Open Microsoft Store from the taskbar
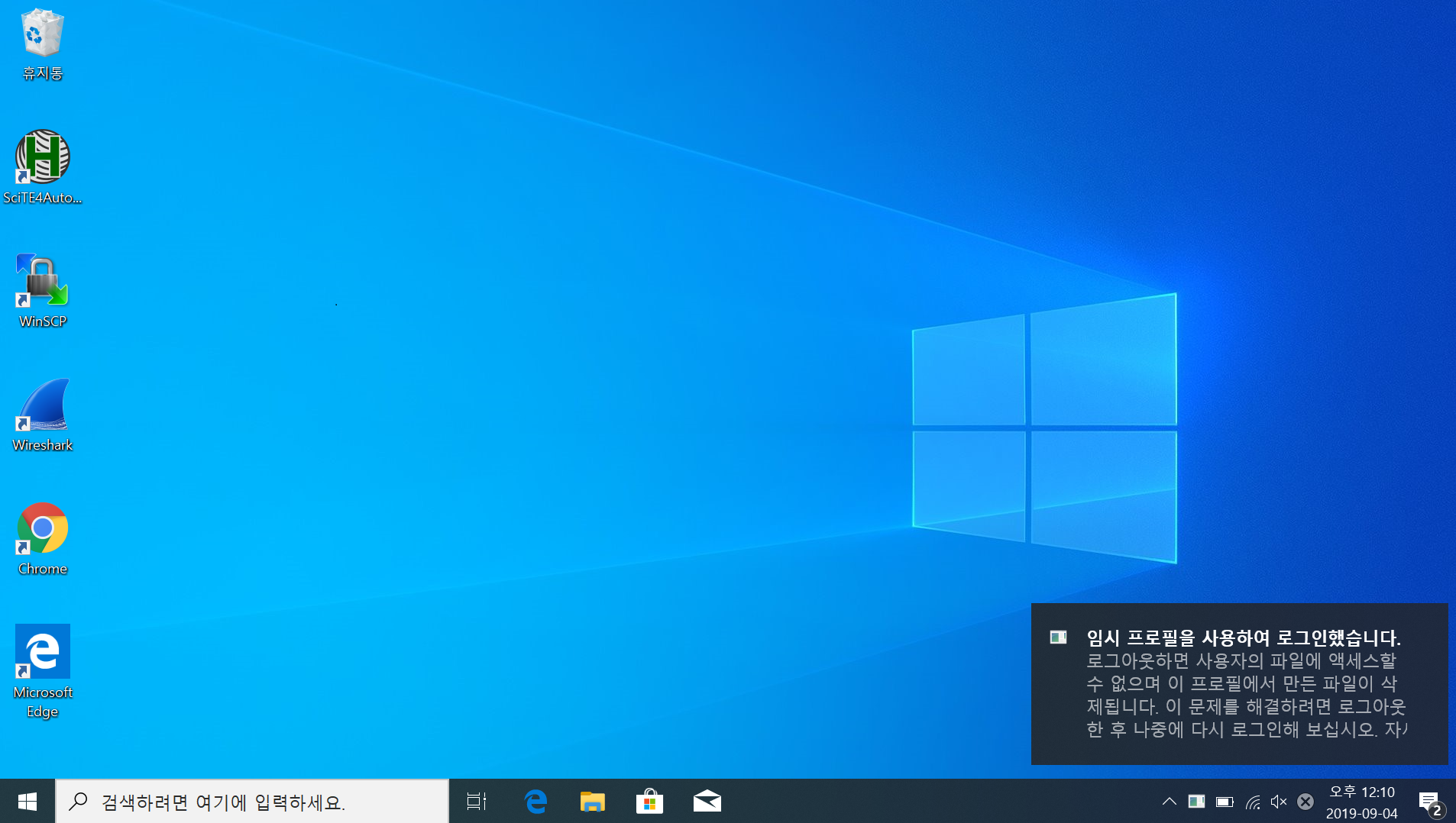Image resolution: width=1456 pixels, height=823 pixels. pyautogui.click(x=649, y=802)
